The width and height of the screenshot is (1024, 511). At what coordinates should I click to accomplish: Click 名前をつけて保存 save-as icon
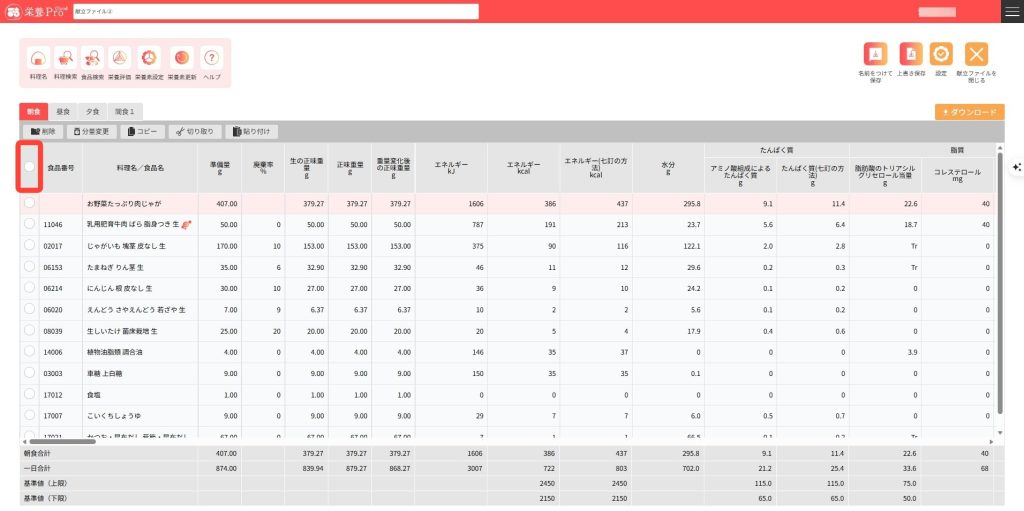pyautogui.click(x=875, y=57)
